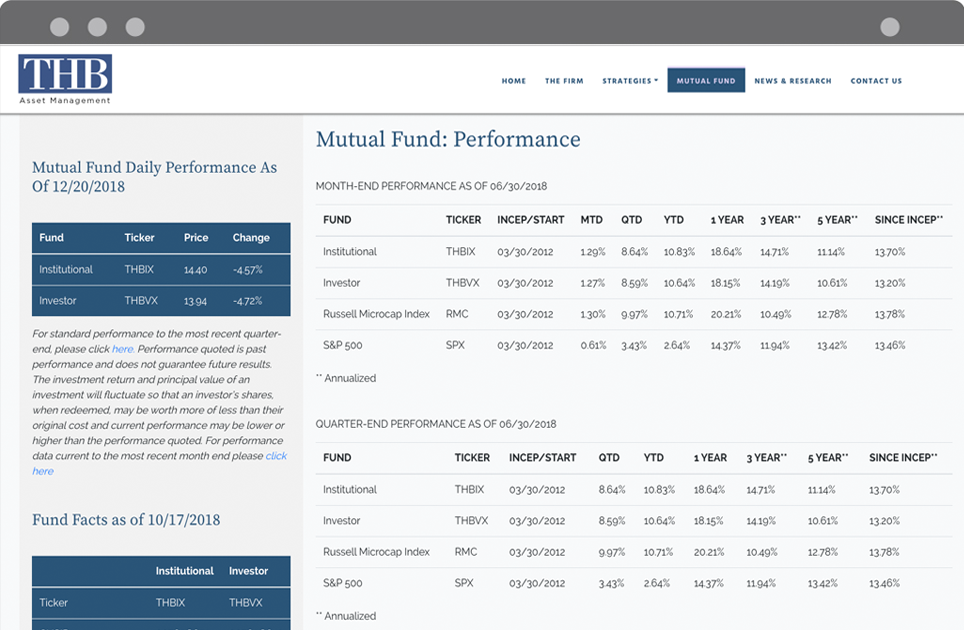Click Annualized footnote under quarter-end table
The image size is (964, 630).
[346, 616]
